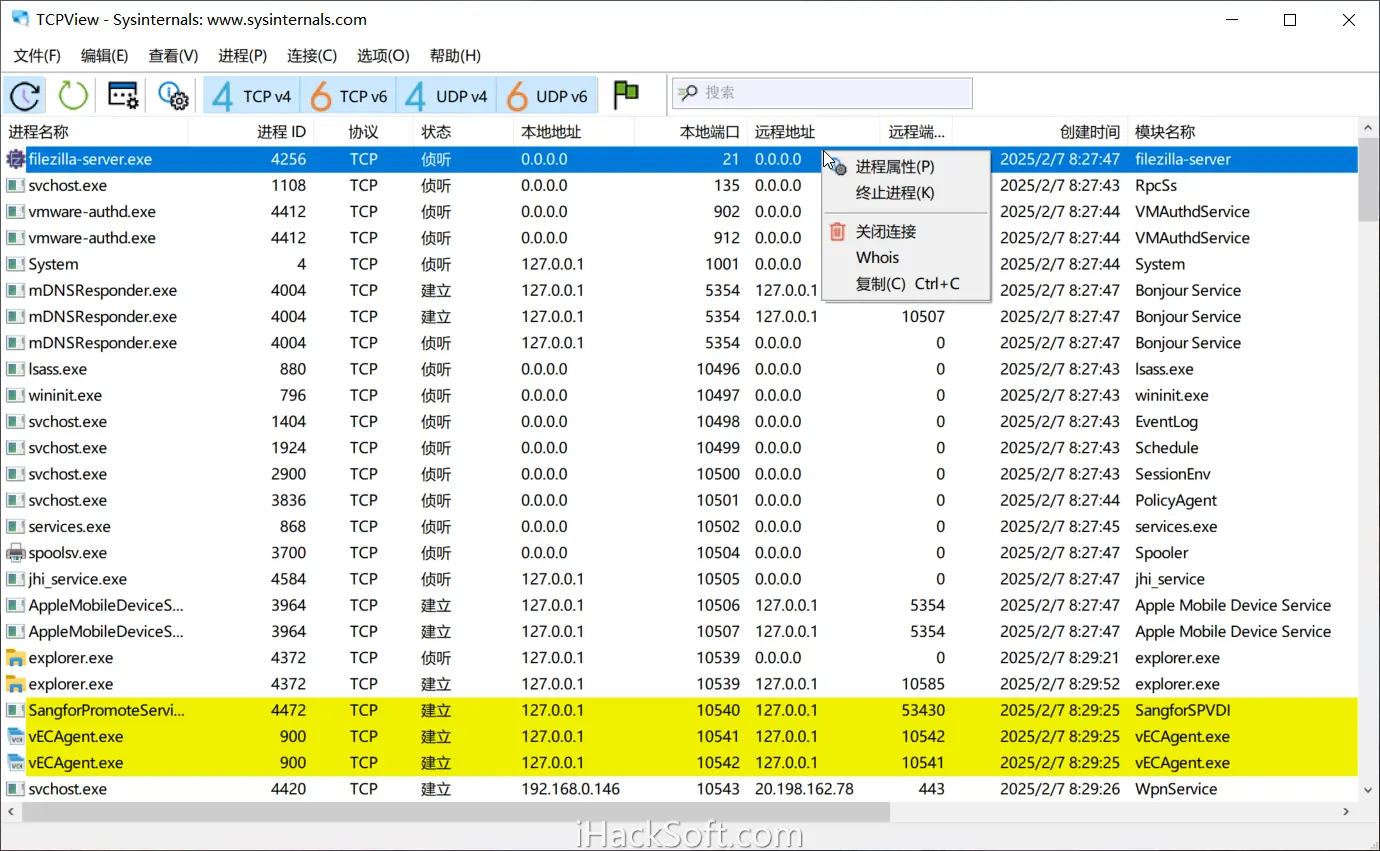
Task: Toggle the TCP v4 filter
Action: tap(252, 96)
